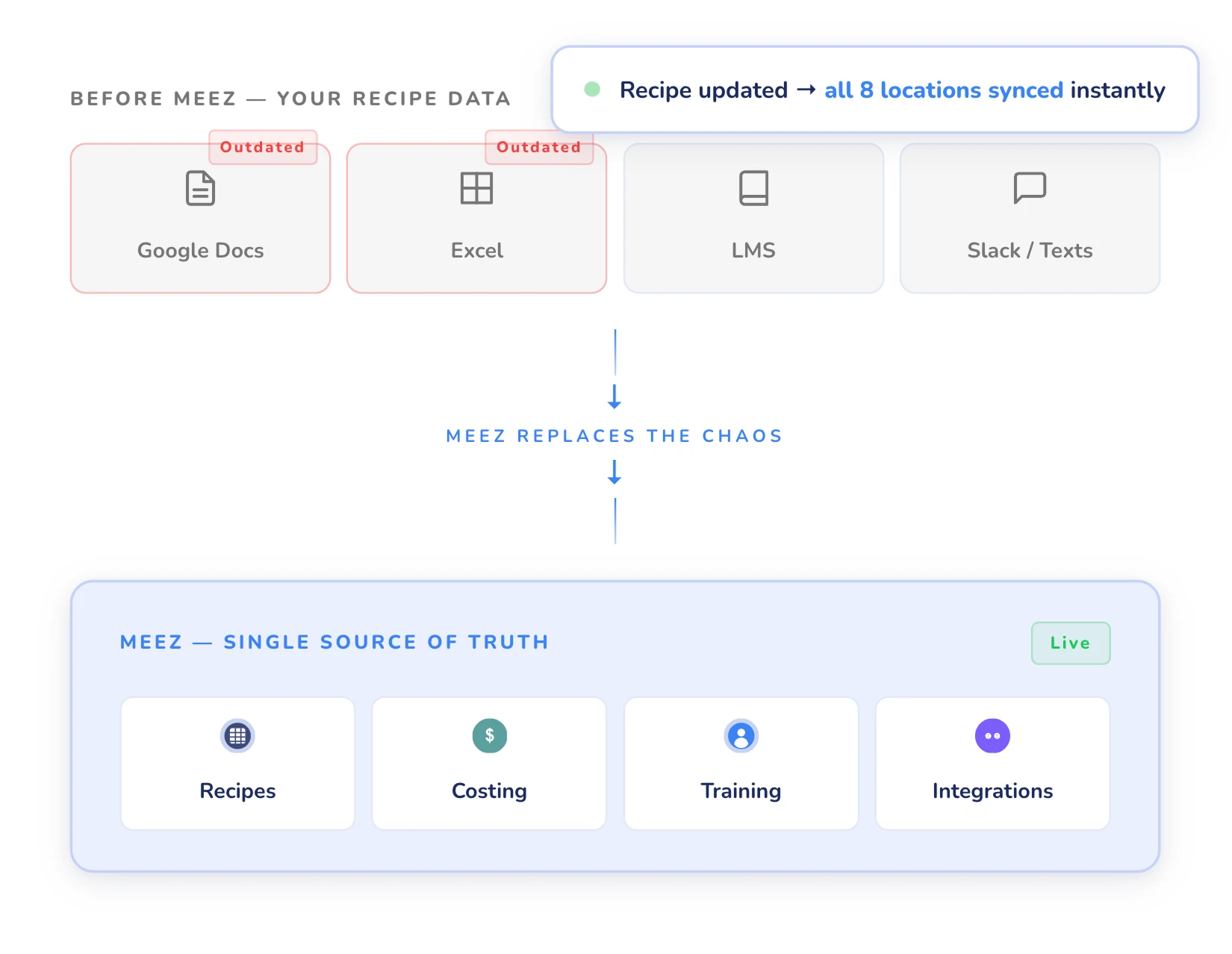Viewport: 1232px width, 954px height.
Task: Select the LMS label
Action: pos(753,251)
